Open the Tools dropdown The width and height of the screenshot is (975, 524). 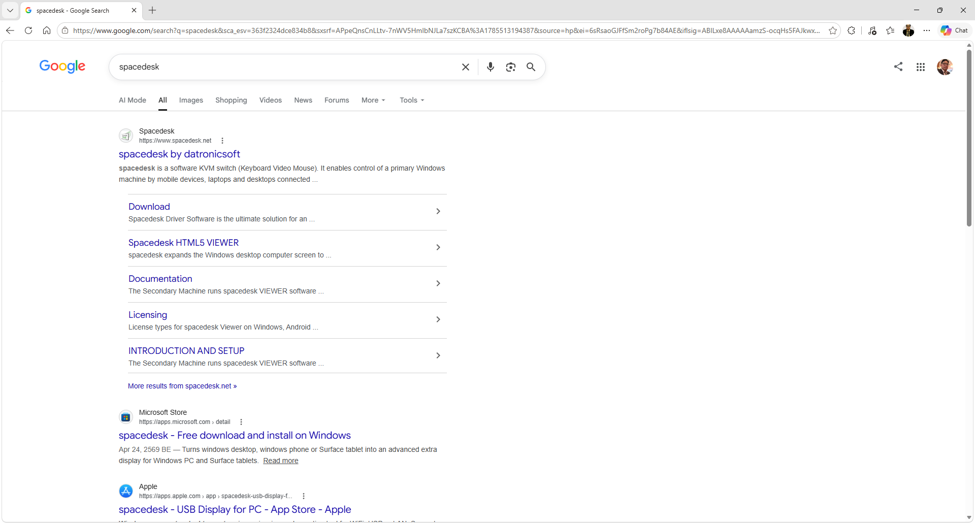point(412,100)
